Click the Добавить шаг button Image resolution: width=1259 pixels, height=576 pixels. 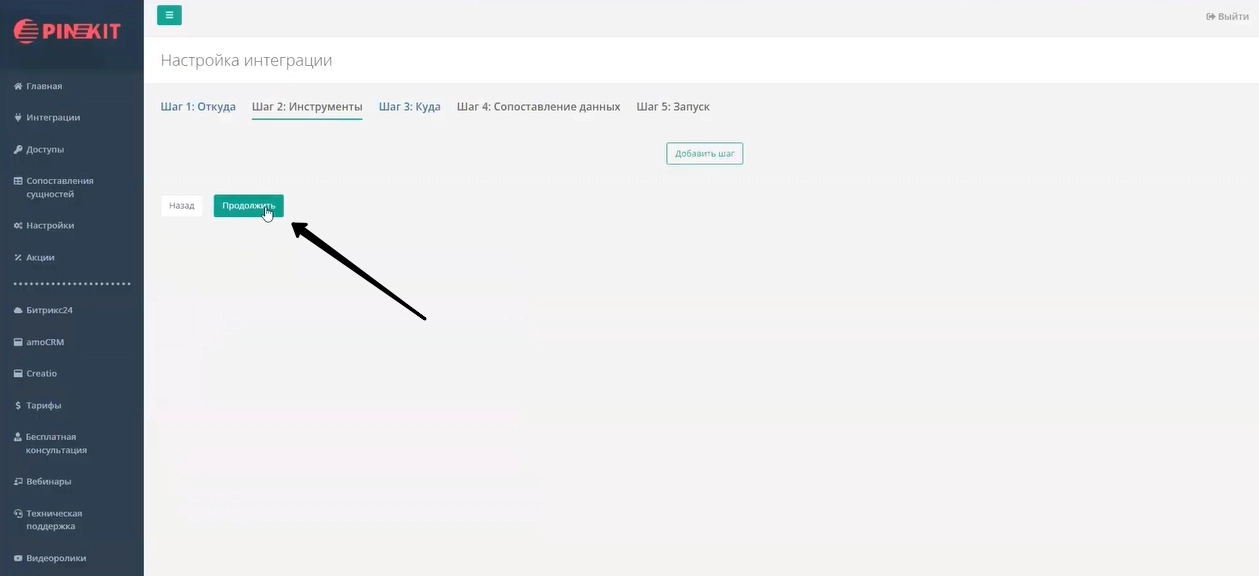(x=704, y=154)
